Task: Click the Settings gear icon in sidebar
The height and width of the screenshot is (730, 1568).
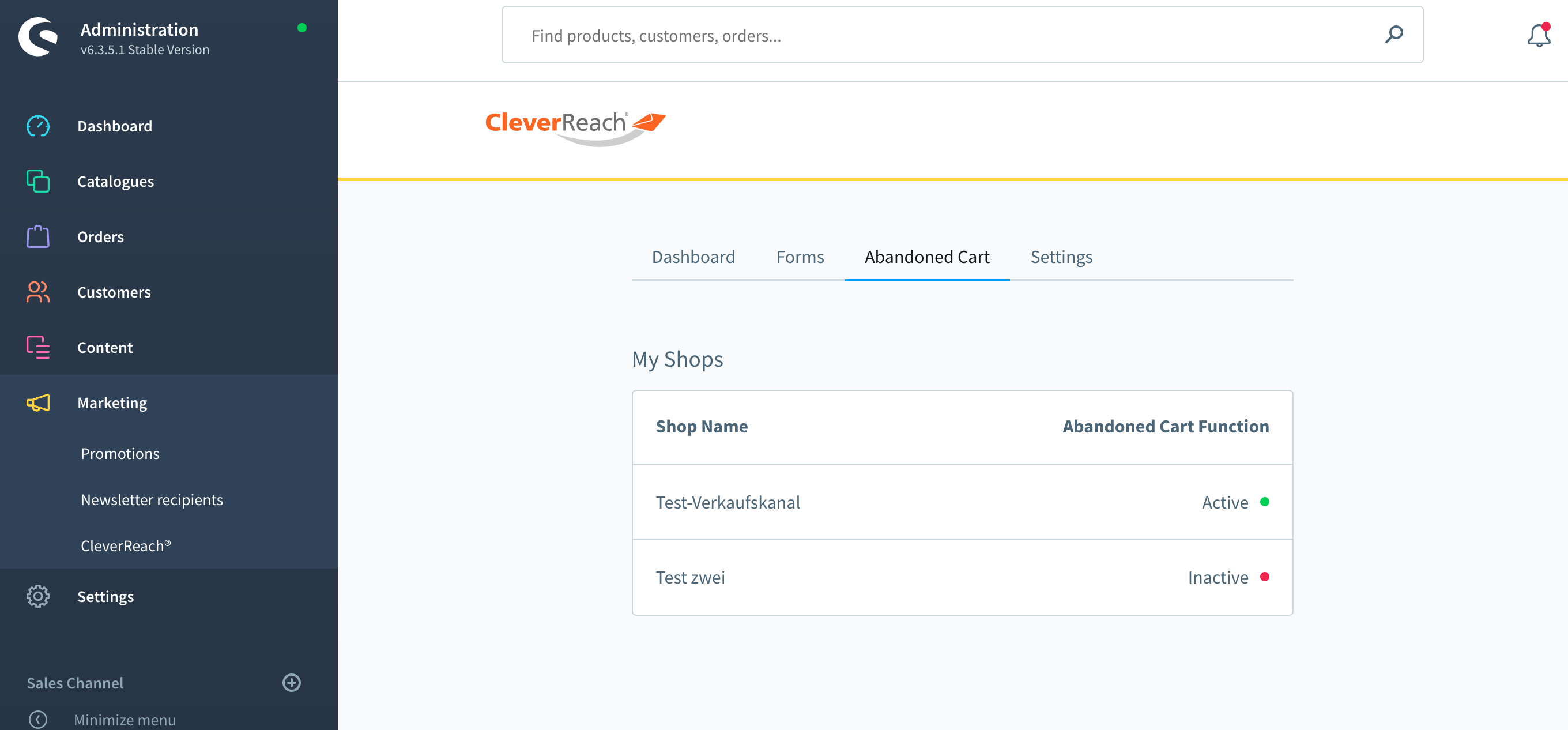Action: tap(37, 597)
